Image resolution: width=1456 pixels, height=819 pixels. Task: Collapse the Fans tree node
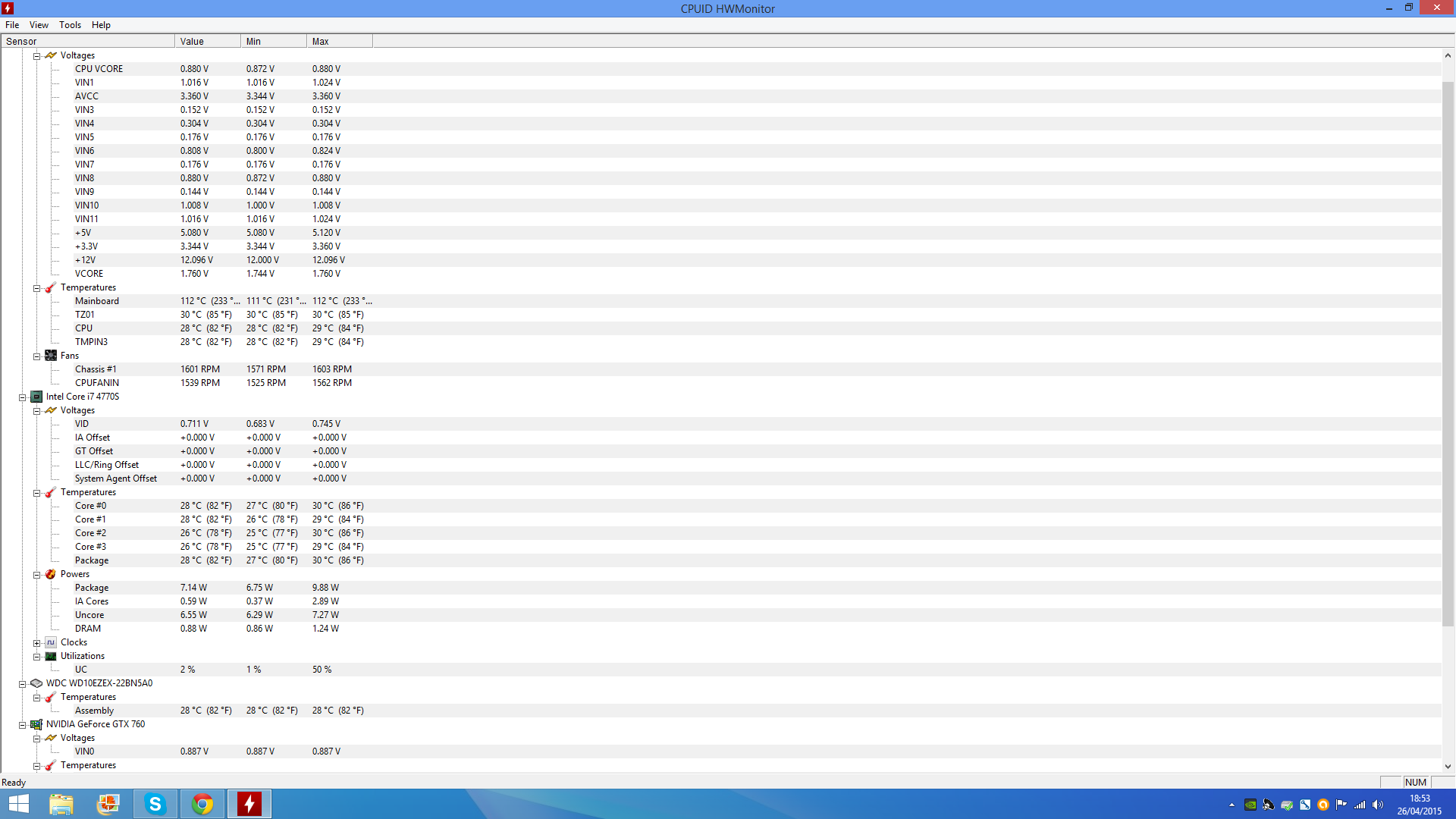(x=36, y=356)
